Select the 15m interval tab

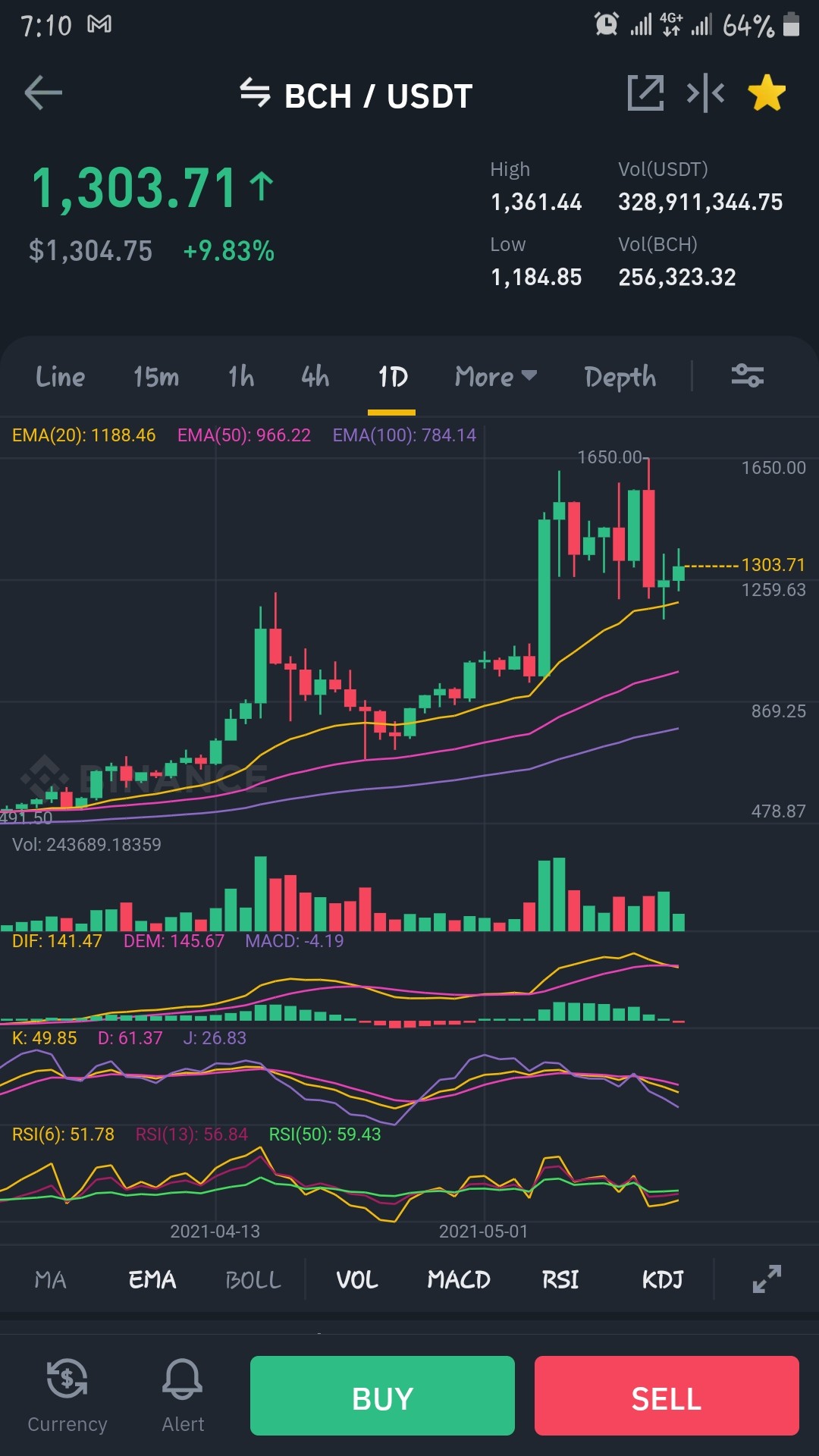156,377
